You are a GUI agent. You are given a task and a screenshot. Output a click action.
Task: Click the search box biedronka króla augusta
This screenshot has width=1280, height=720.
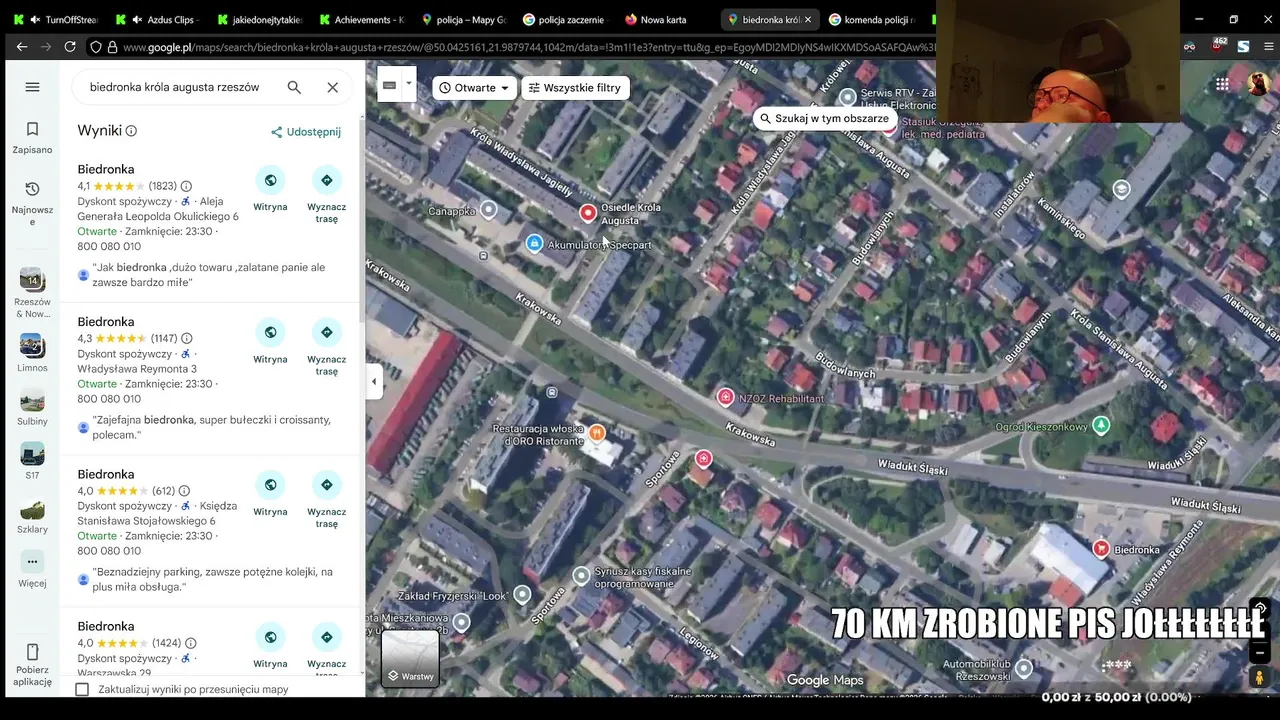click(x=175, y=87)
